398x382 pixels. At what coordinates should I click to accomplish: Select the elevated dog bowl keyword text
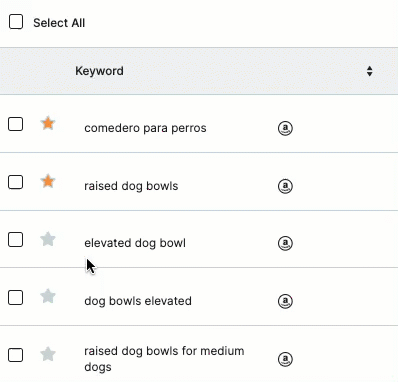[135, 243]
